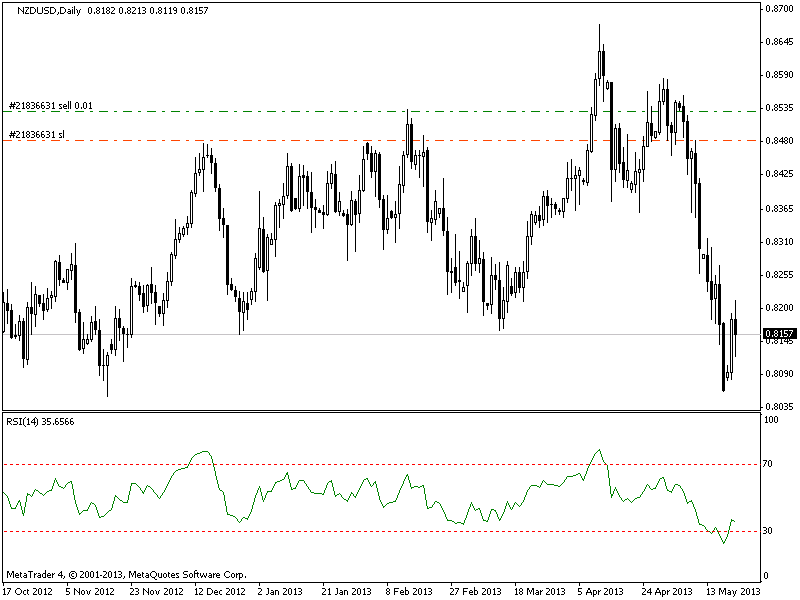The height and width of the screenshot is (600, 800).
Task: Click the 0.8090 price scale value
Action: [x=780, y=374]
